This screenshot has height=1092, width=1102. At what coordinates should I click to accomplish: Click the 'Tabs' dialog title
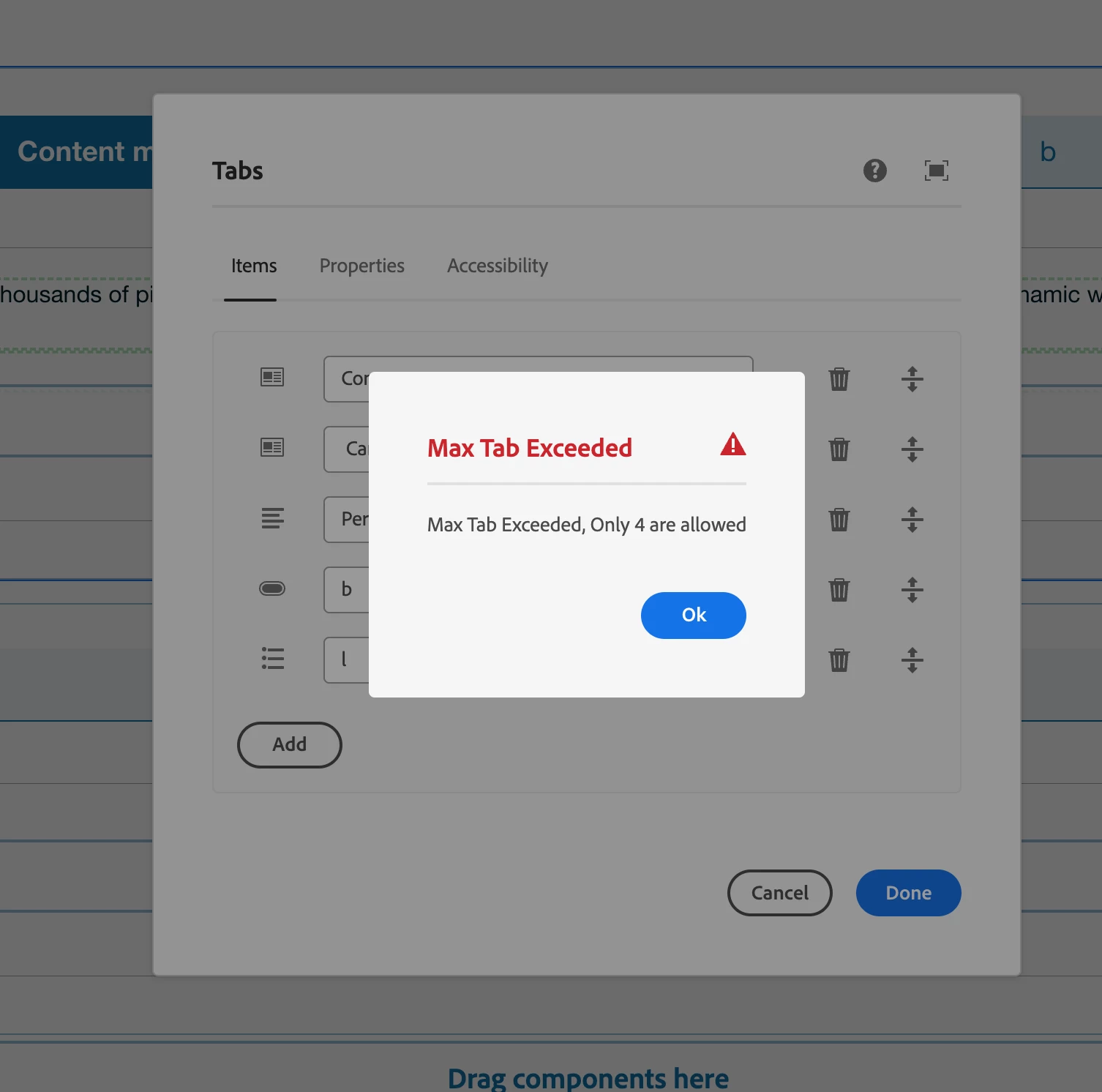click(237, 171)
